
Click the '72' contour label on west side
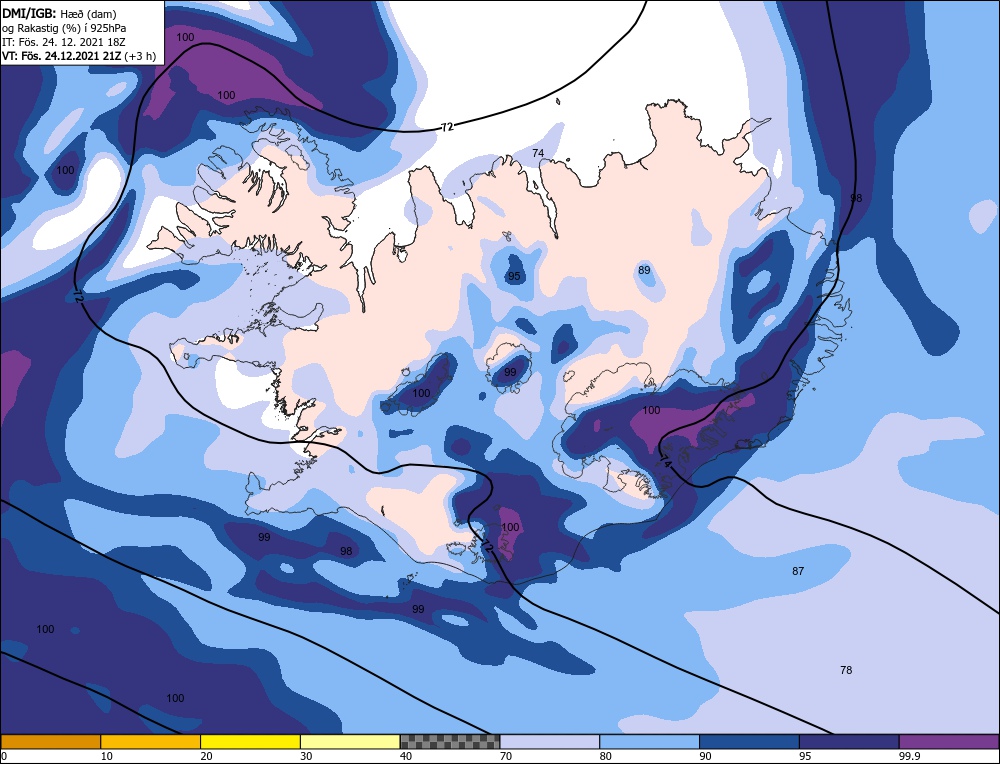point(77,296)
